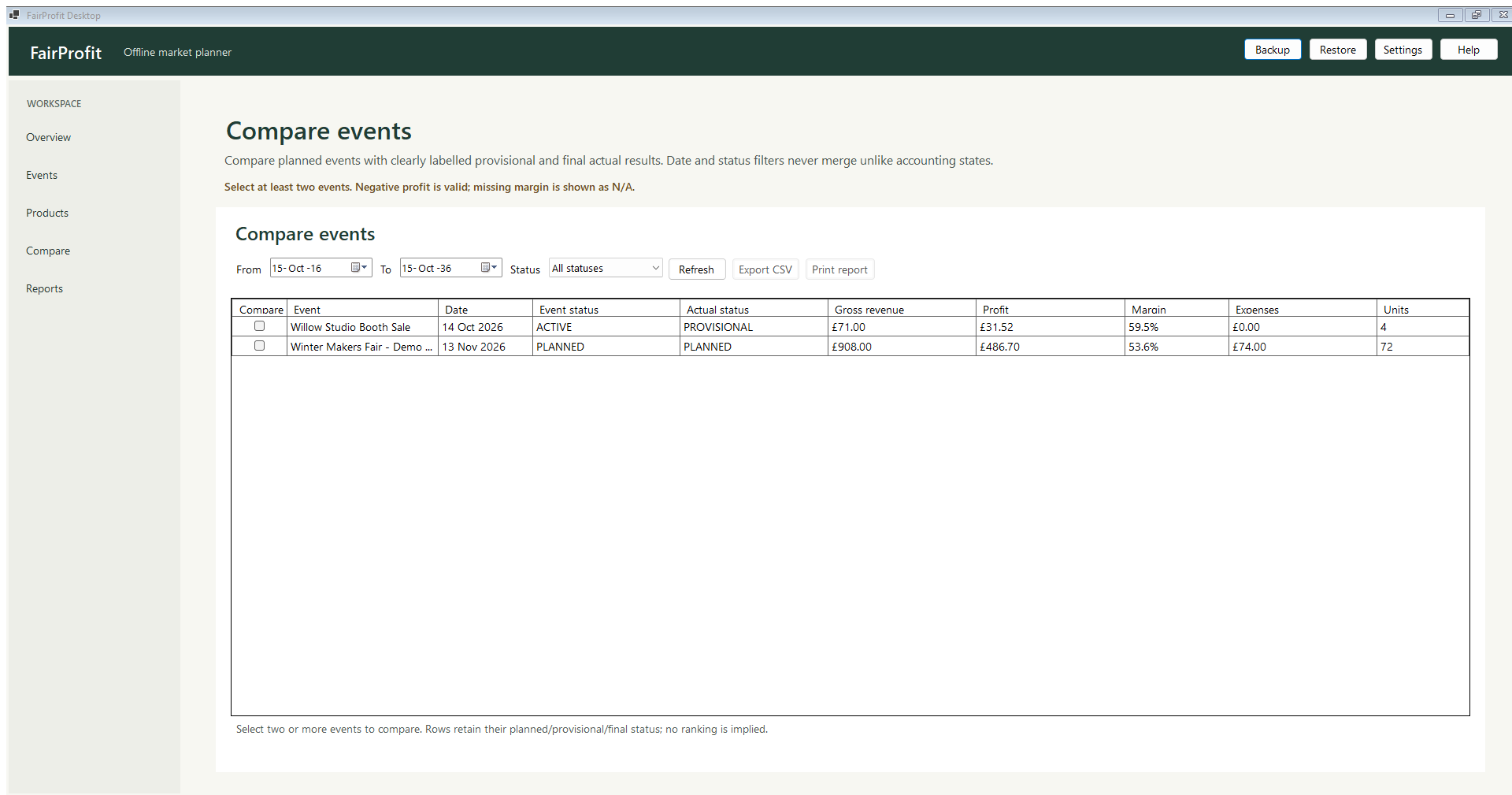Sort by Units column header
This screenshot has width=1512, height=795.
point(1423,309)
